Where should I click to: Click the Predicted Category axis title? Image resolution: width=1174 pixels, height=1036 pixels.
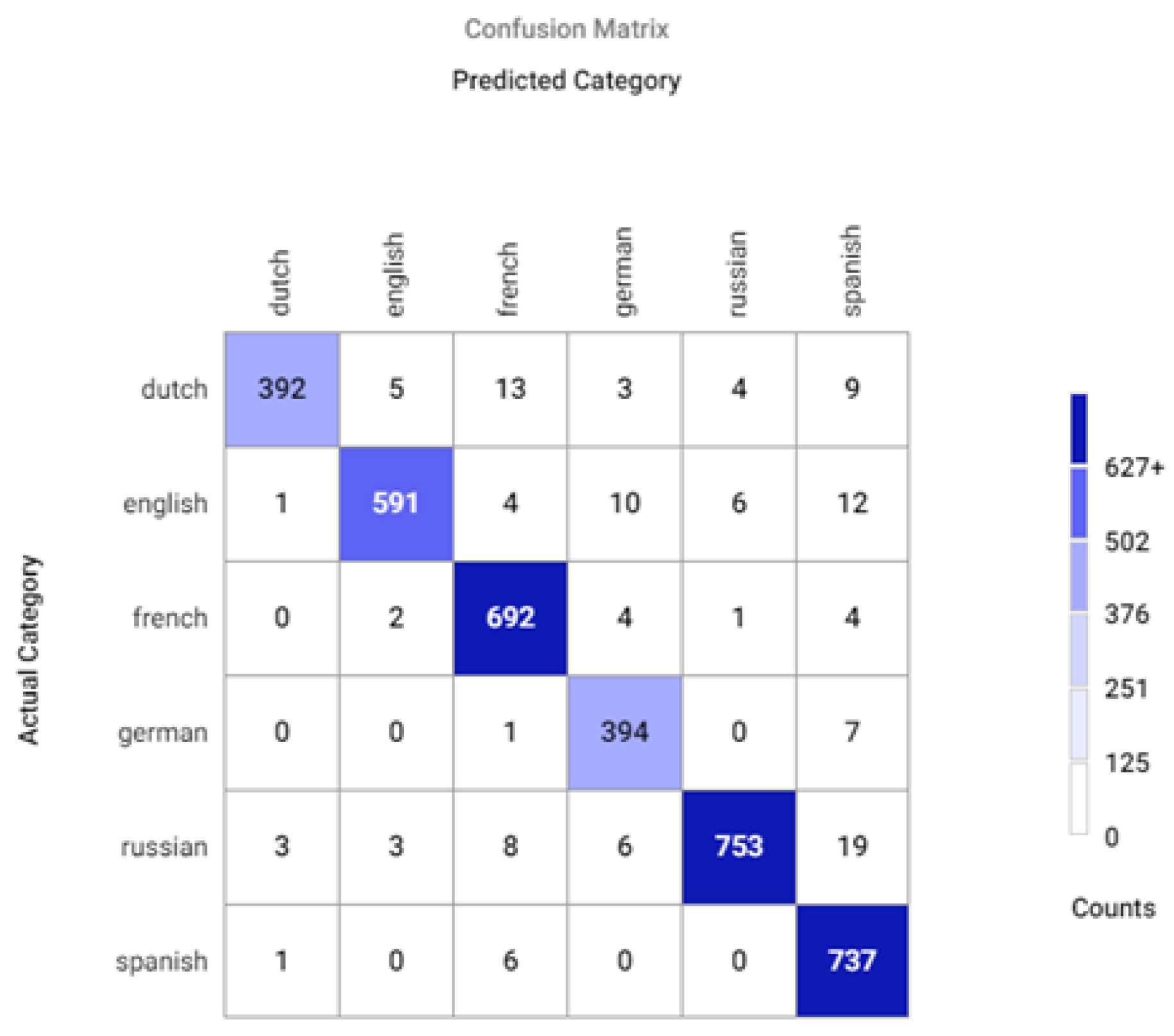click(566, 81)
